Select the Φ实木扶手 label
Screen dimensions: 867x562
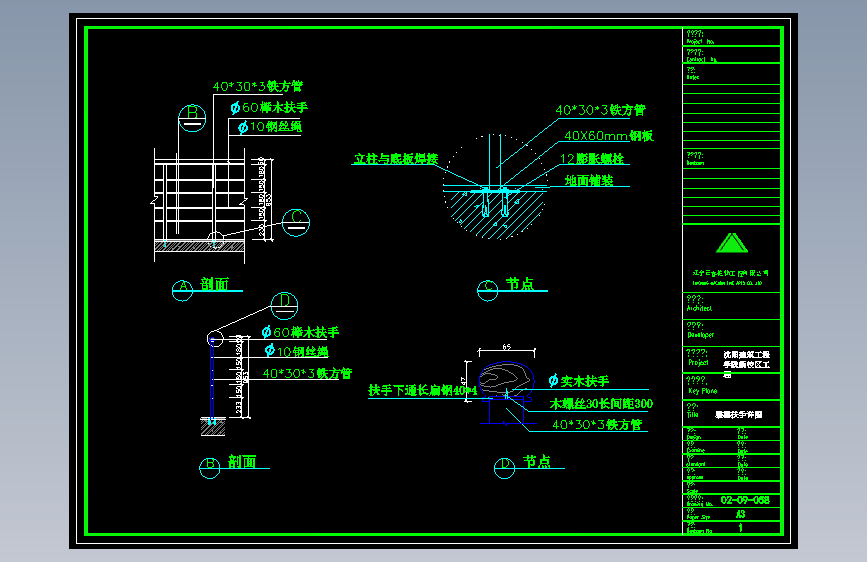tap(578, 381)
